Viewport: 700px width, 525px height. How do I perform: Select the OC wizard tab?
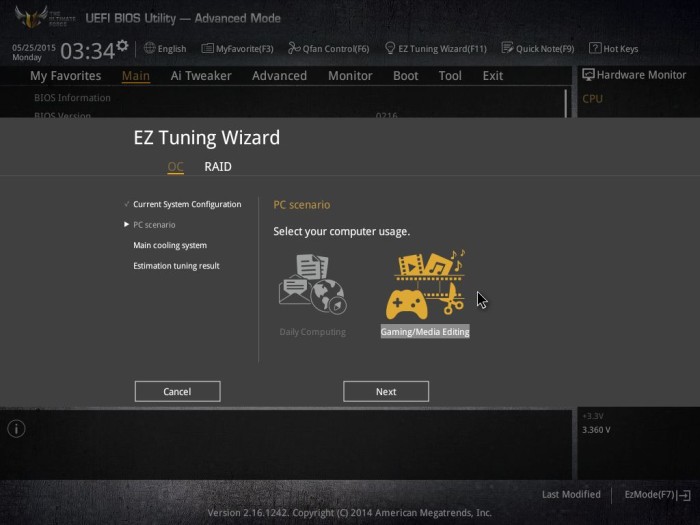(x=175, y=167)
